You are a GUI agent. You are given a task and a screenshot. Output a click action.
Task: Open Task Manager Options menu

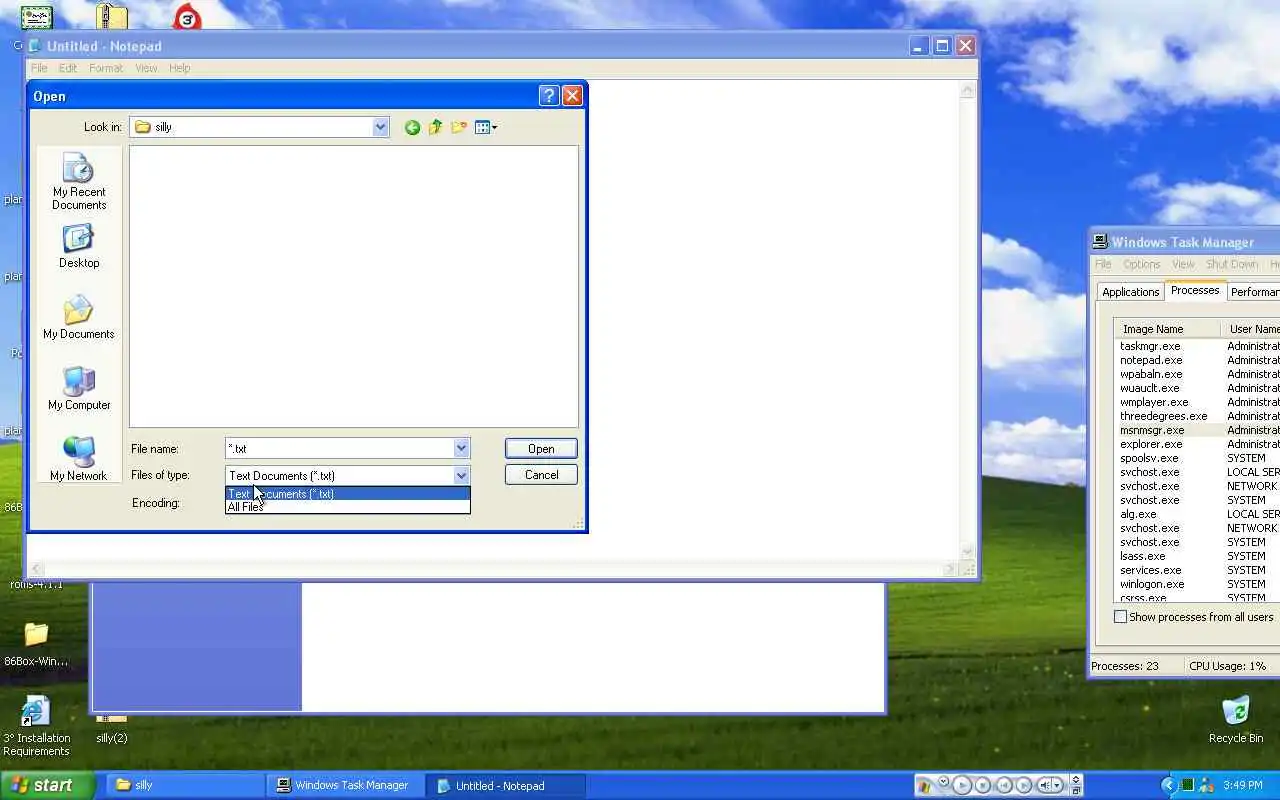tap(1141, 264)
